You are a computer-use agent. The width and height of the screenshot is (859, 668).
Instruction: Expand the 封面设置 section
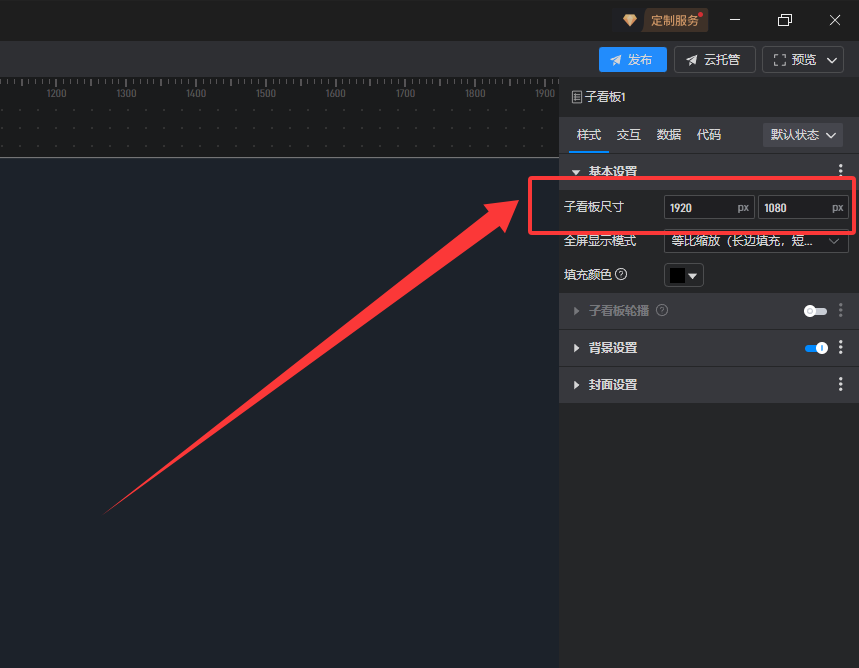tap(576, 385)
